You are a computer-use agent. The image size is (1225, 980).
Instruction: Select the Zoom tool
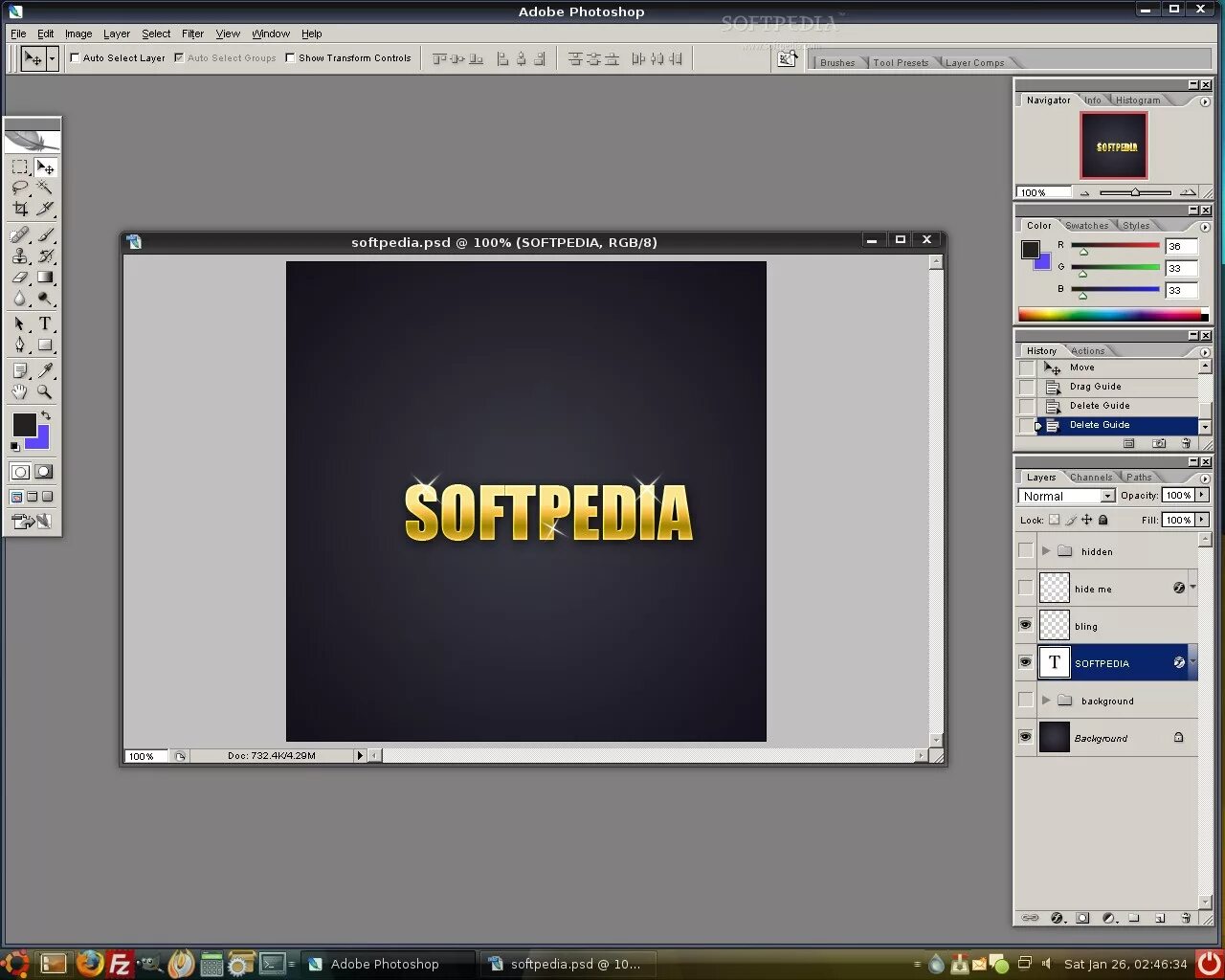(45, 391)
